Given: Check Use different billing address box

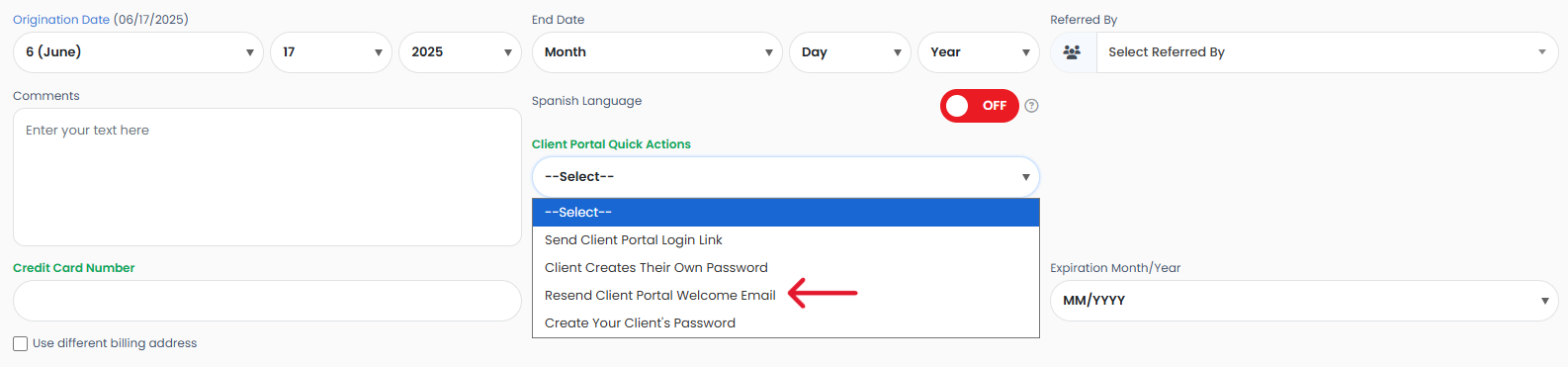Looking at the screenshot, I should pos(20,344).
